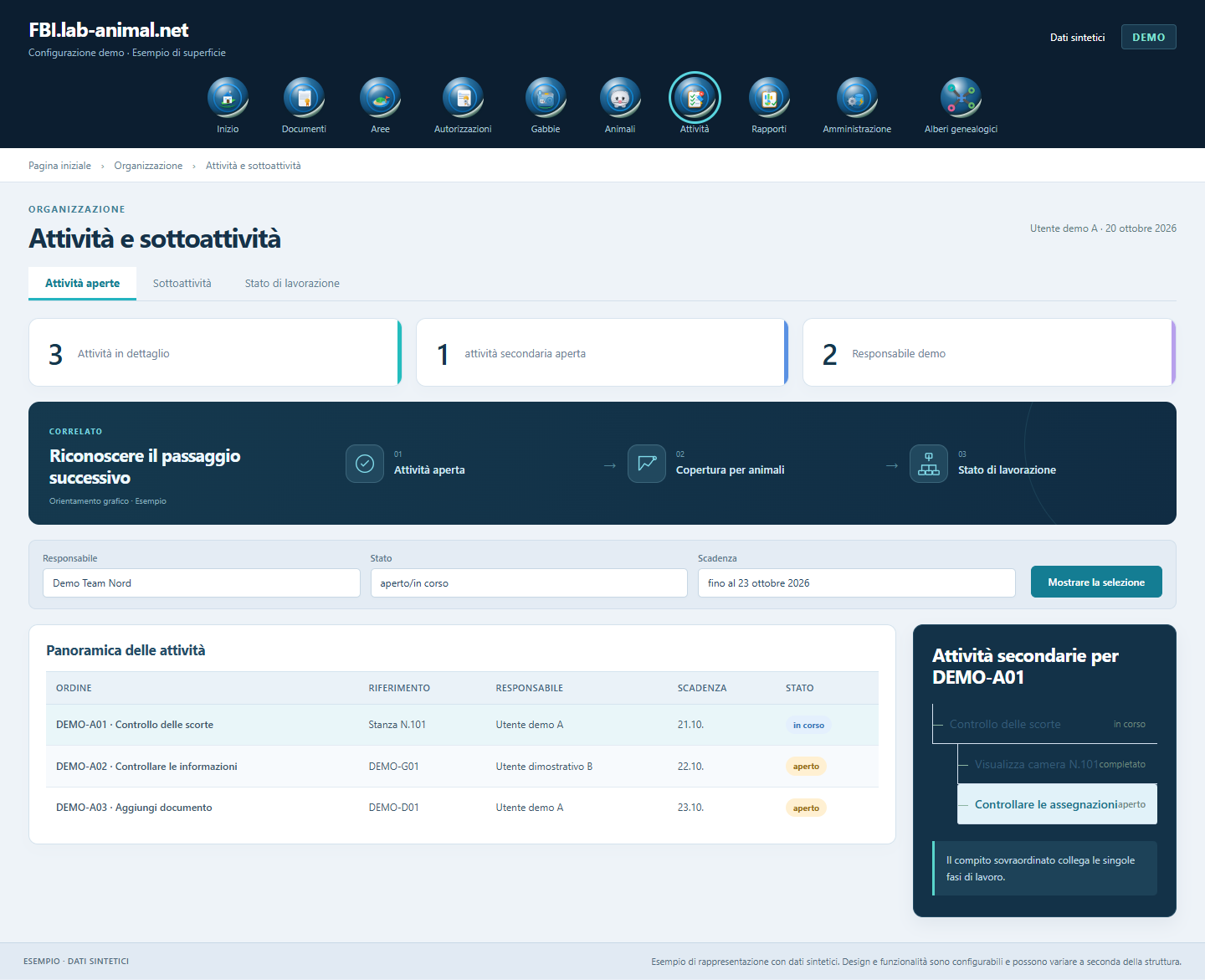Image resolution: width=1205 pixels, height=980 pixels.
Task: Select row 'DEMO-A02 · Controllare le informazioni'
Action: 462,767
